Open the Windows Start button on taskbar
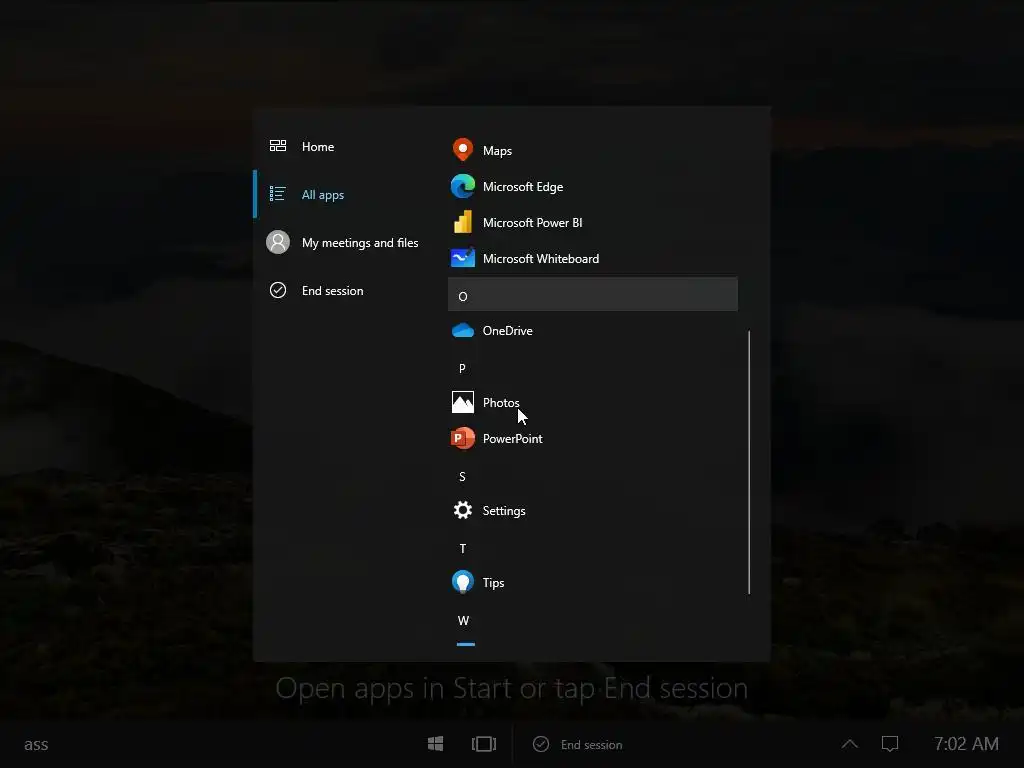Viewport: 1024px width, 768px height. click(436, 744)
